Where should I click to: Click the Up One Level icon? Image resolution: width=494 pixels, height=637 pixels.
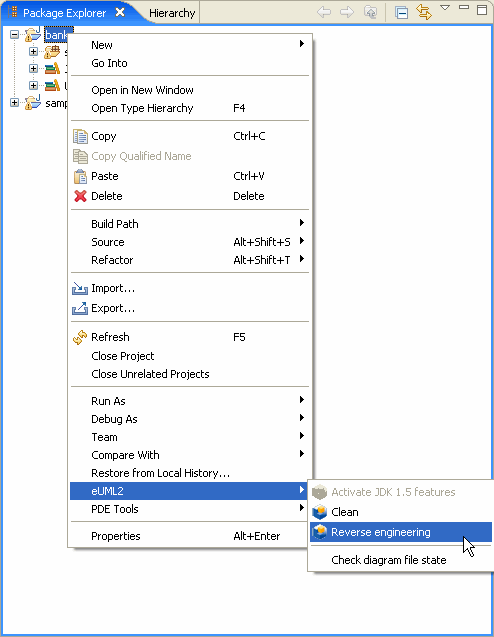pyautogui.click(x=370, y=12)
